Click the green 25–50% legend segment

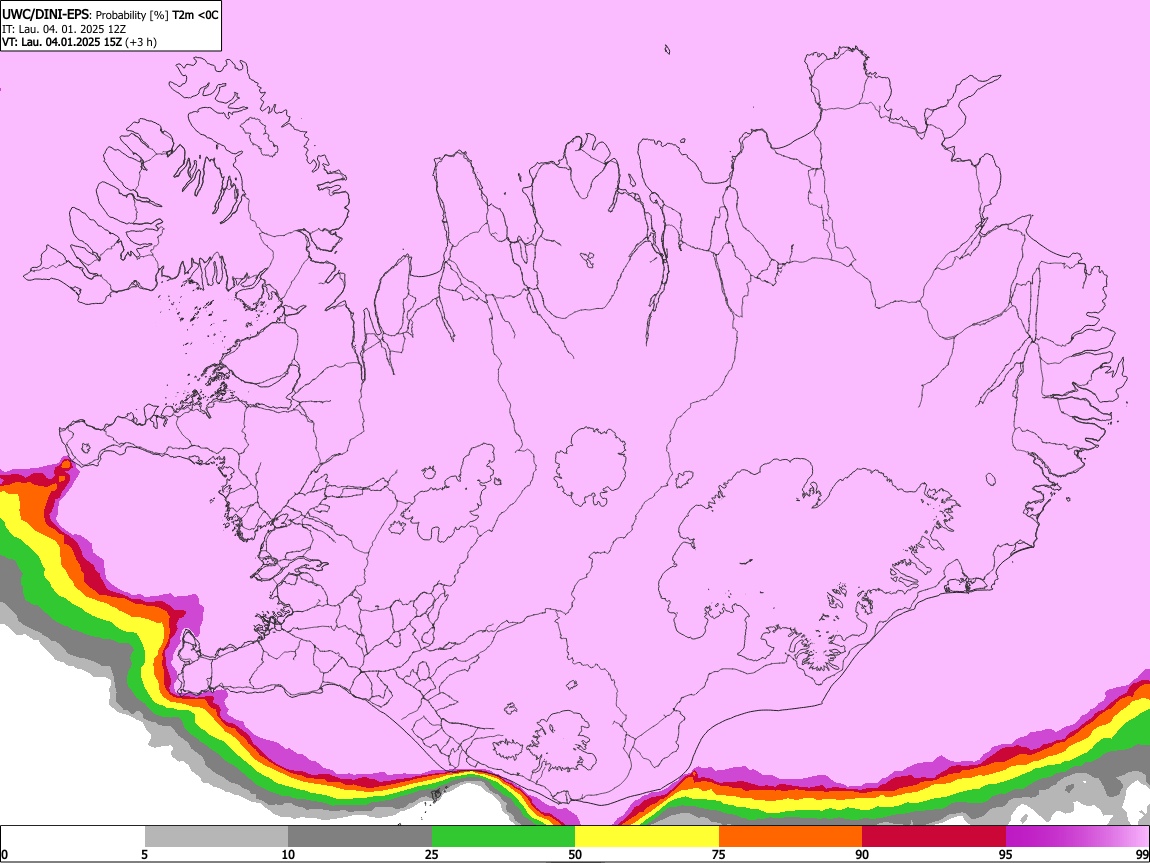coord(503,837)
